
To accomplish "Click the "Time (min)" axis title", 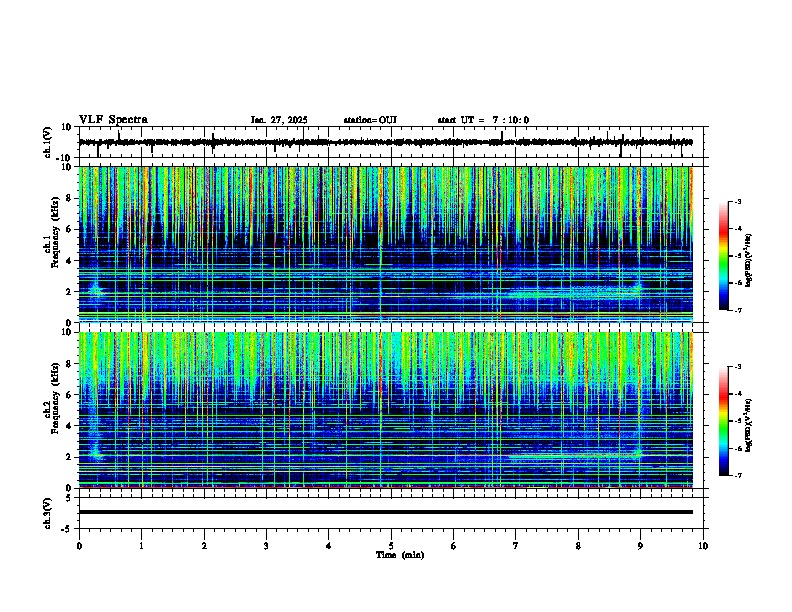I will click(x=400, y=555).
